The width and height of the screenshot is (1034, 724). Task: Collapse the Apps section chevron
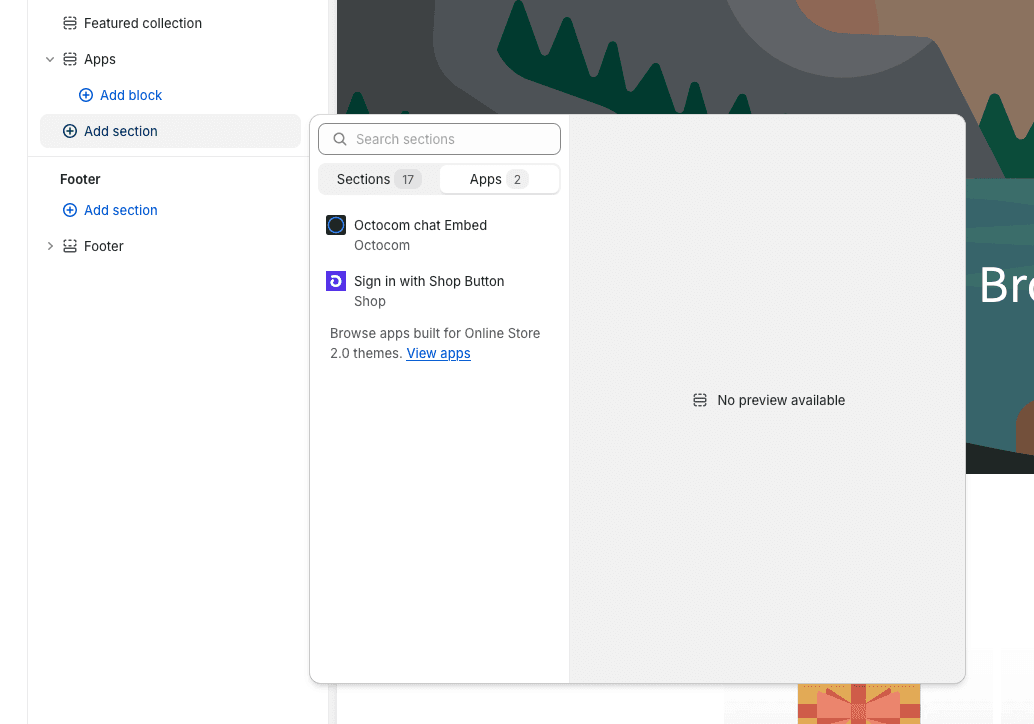tap(50, 59)
